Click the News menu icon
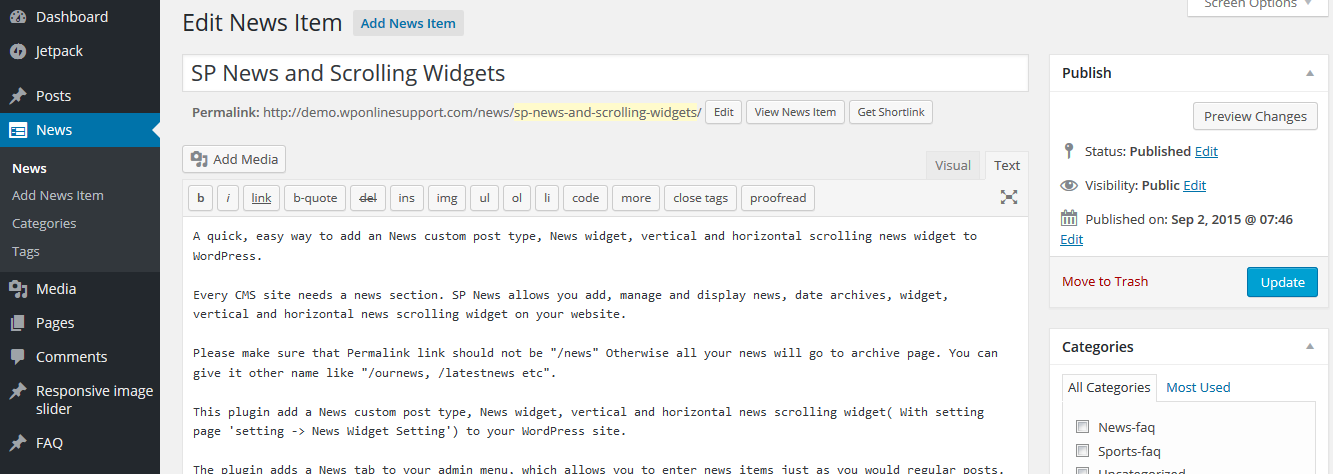 coord(18,130)
